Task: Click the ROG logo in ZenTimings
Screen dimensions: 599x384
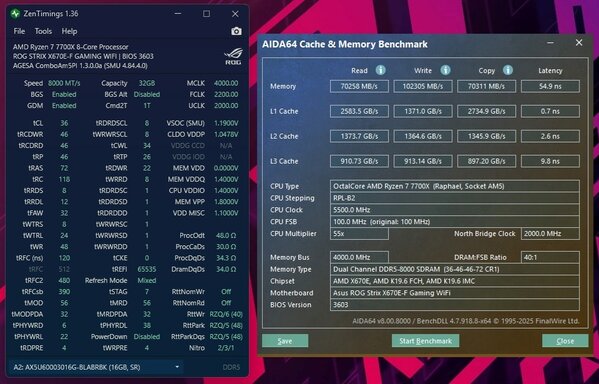Action: coord(233,56)
